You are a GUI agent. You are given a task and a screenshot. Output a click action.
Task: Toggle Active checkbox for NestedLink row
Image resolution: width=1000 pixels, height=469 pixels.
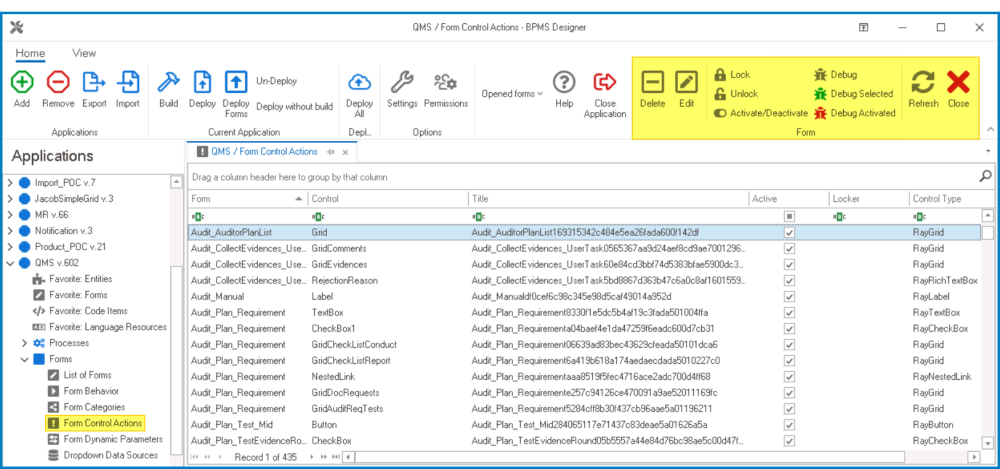point(790,376)
